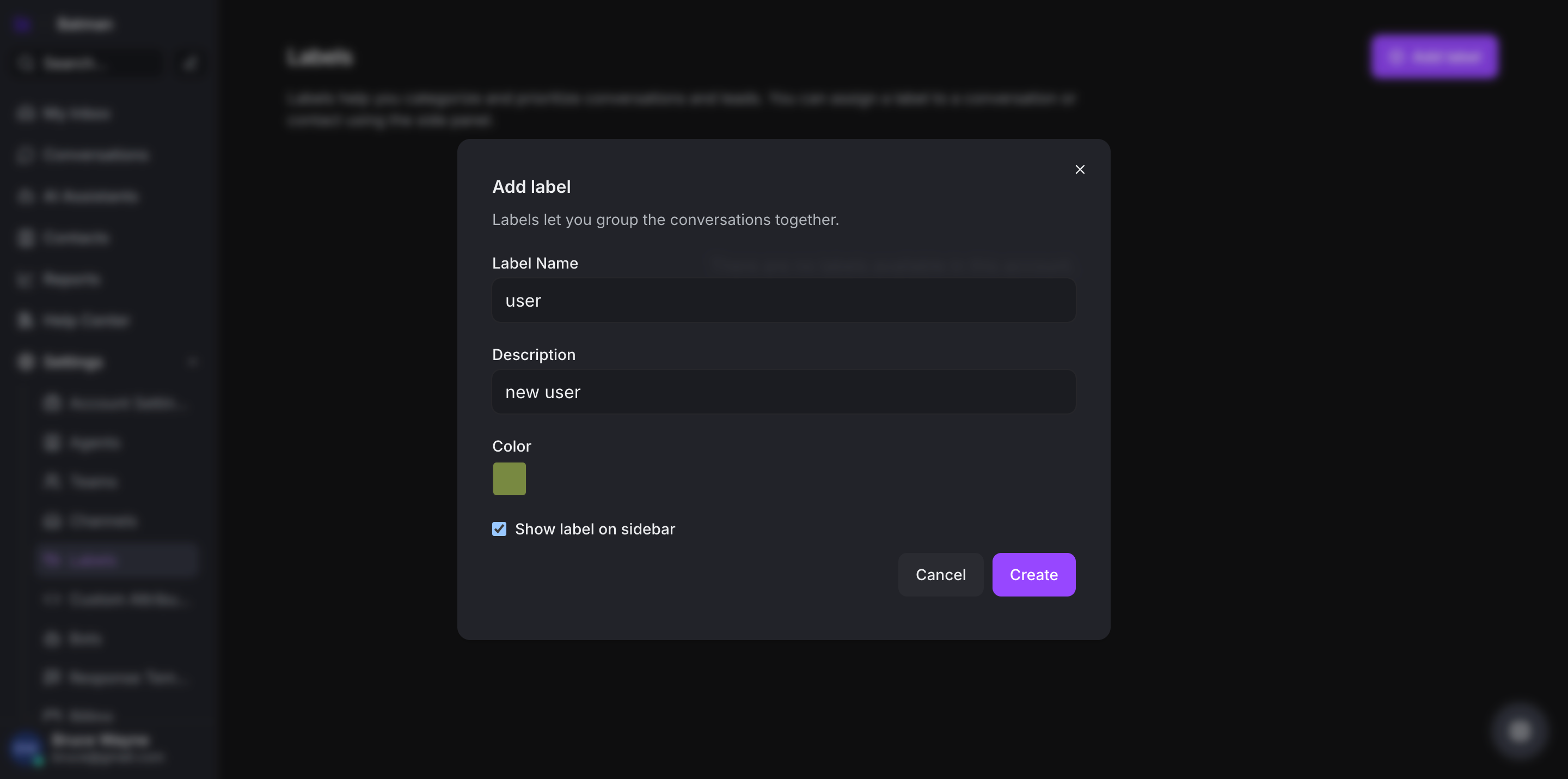This screenshot has width=1568, height=779.
Task: Open the green label color swatch
Action: (x=509, y=479)
